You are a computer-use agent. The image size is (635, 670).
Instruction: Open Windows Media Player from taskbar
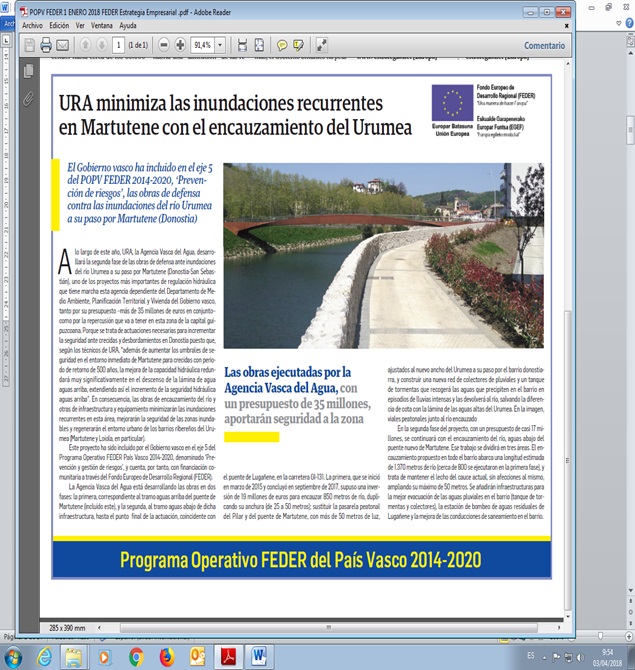pos(104,657)
